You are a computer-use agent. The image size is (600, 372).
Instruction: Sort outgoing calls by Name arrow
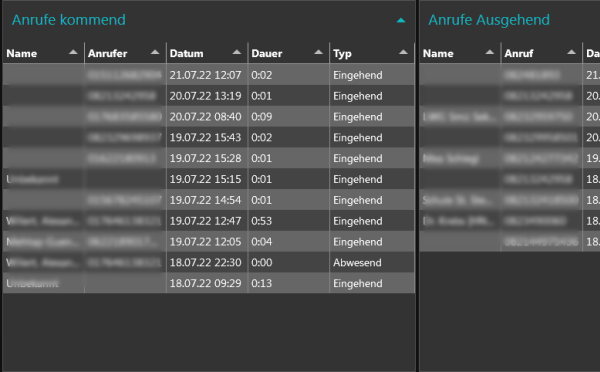click(490, 52)
